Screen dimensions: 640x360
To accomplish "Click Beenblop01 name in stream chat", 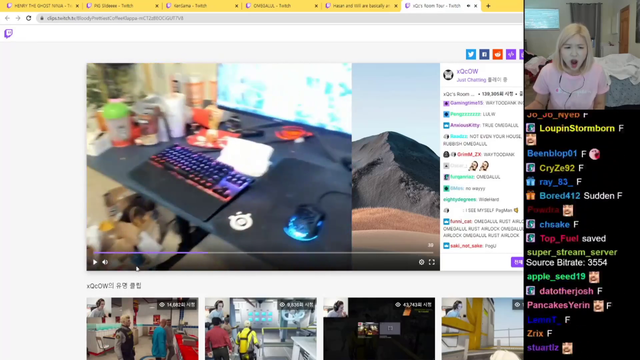I will coord(552,153).
